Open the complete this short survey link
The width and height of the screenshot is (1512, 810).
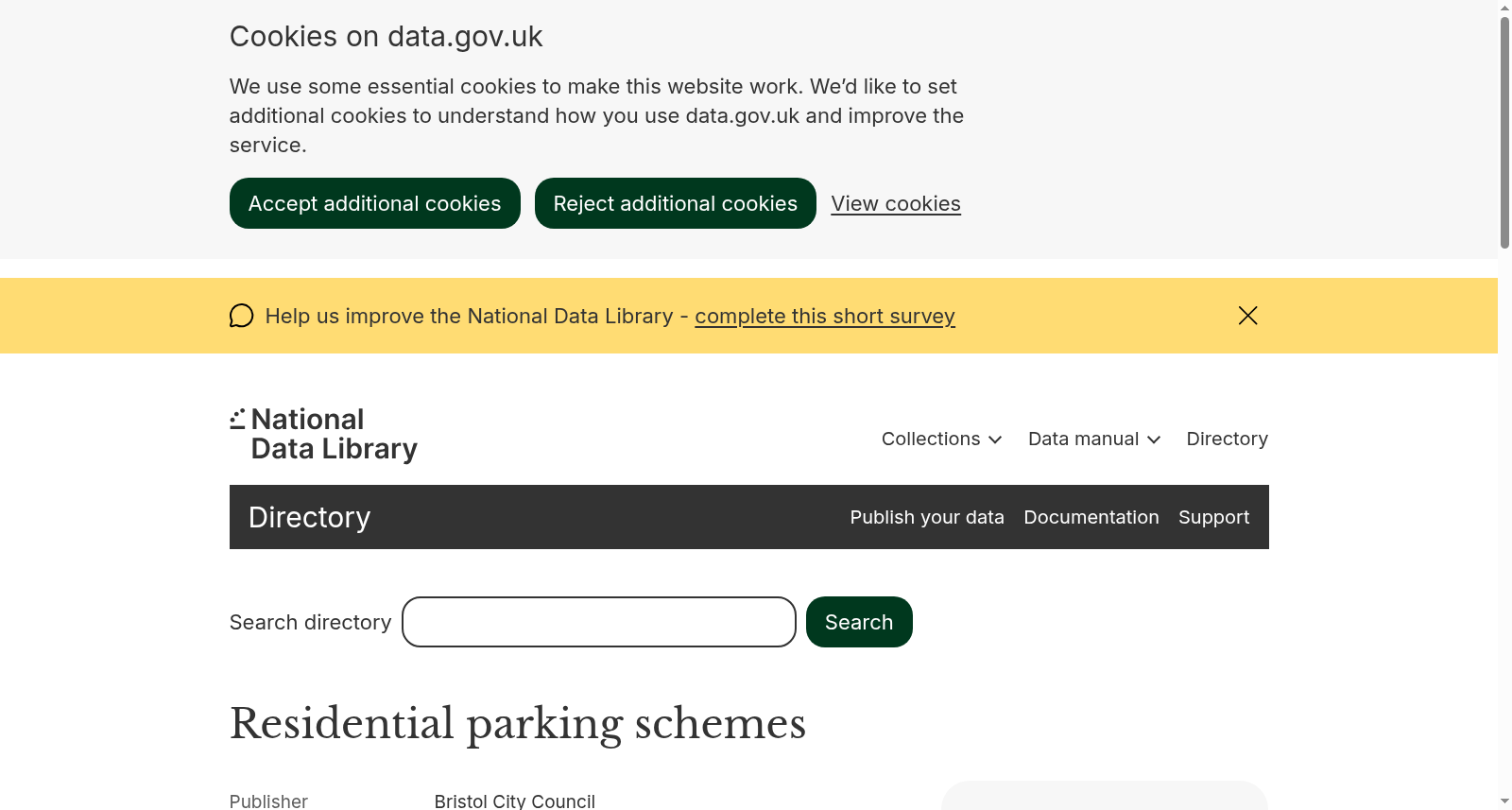825,316
